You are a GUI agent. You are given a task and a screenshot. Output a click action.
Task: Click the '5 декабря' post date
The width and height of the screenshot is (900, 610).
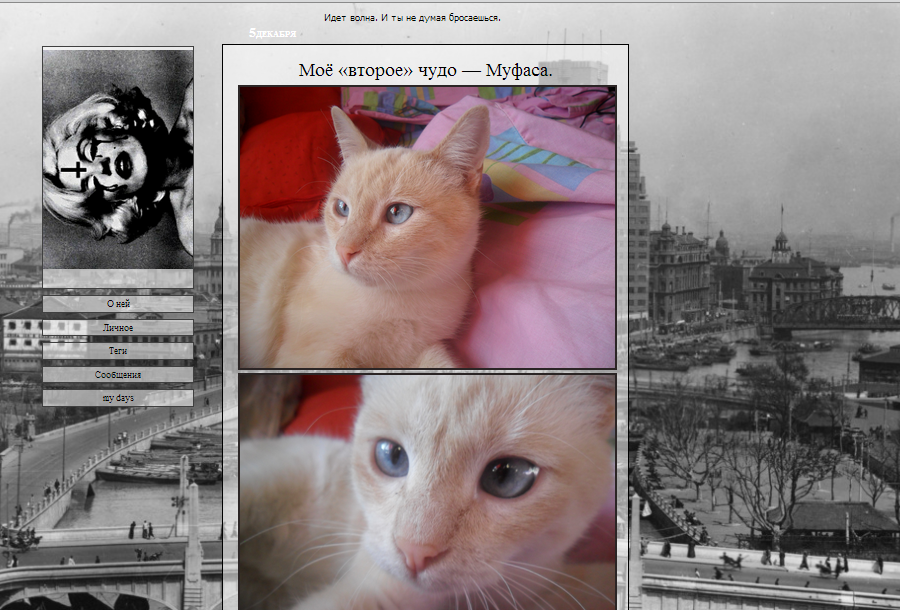click(273, 33)
